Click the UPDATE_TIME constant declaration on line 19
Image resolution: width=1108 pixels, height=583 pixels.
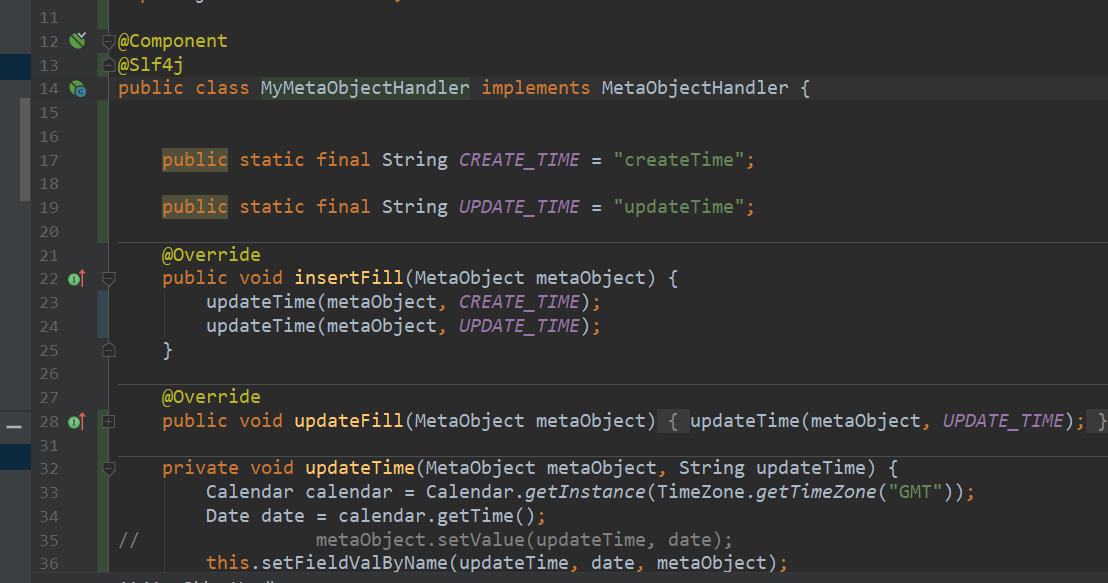click(x=519, y=207)
